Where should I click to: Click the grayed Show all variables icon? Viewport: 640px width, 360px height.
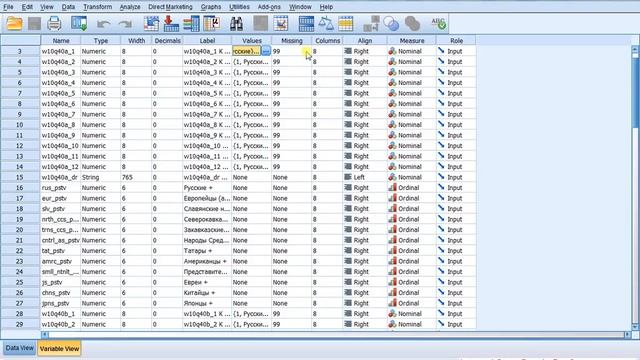pos(412,24)
